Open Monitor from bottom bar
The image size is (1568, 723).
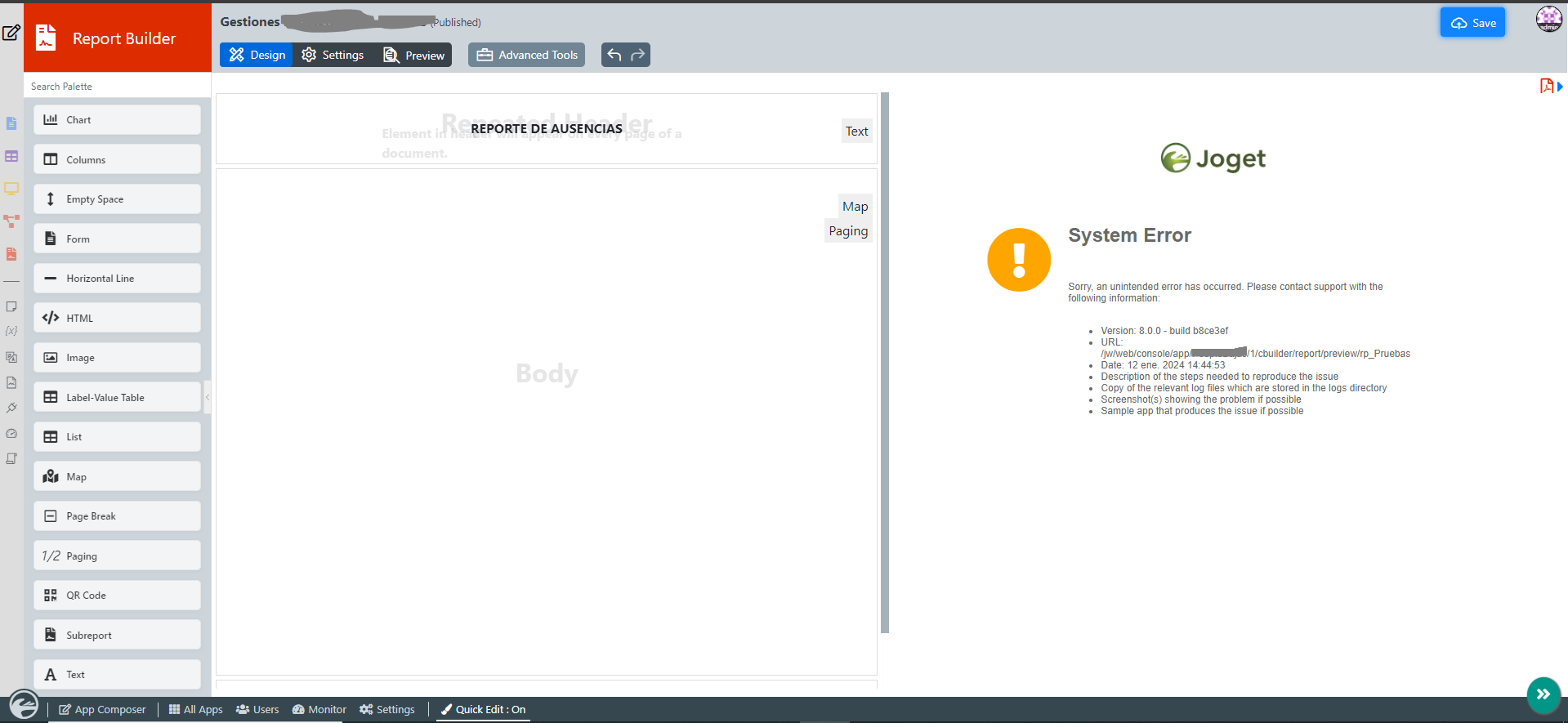coord(319,709)
